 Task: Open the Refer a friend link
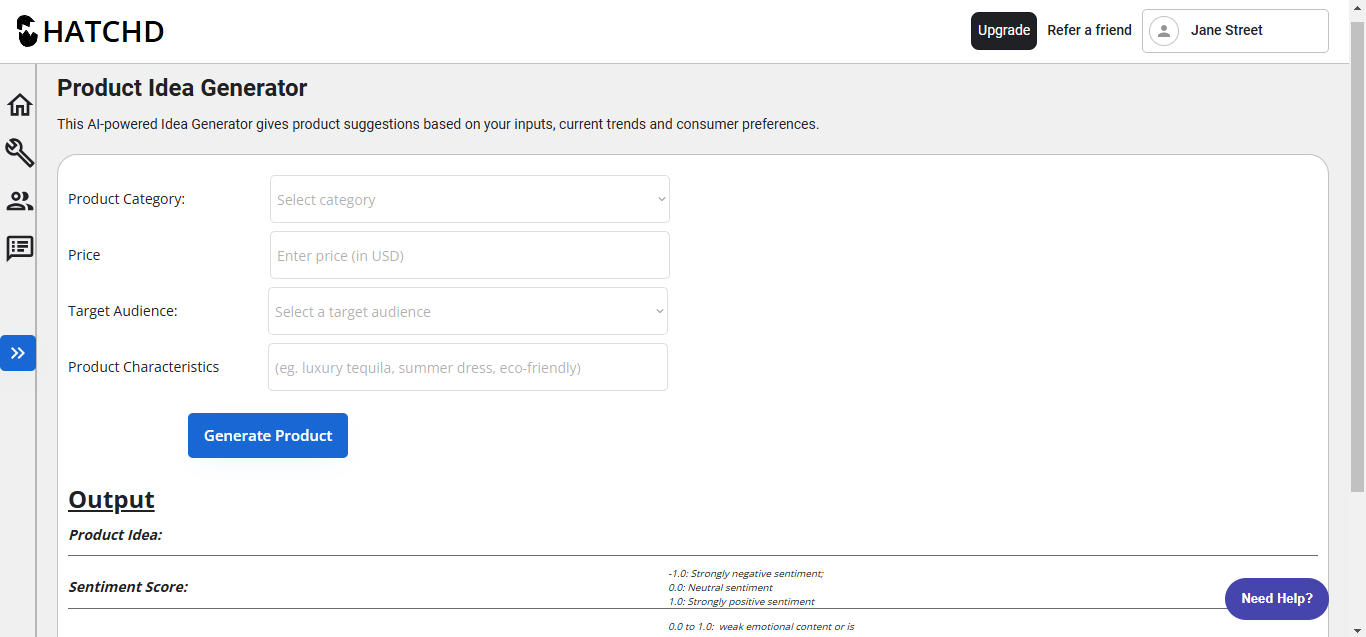click(1089, 30)
